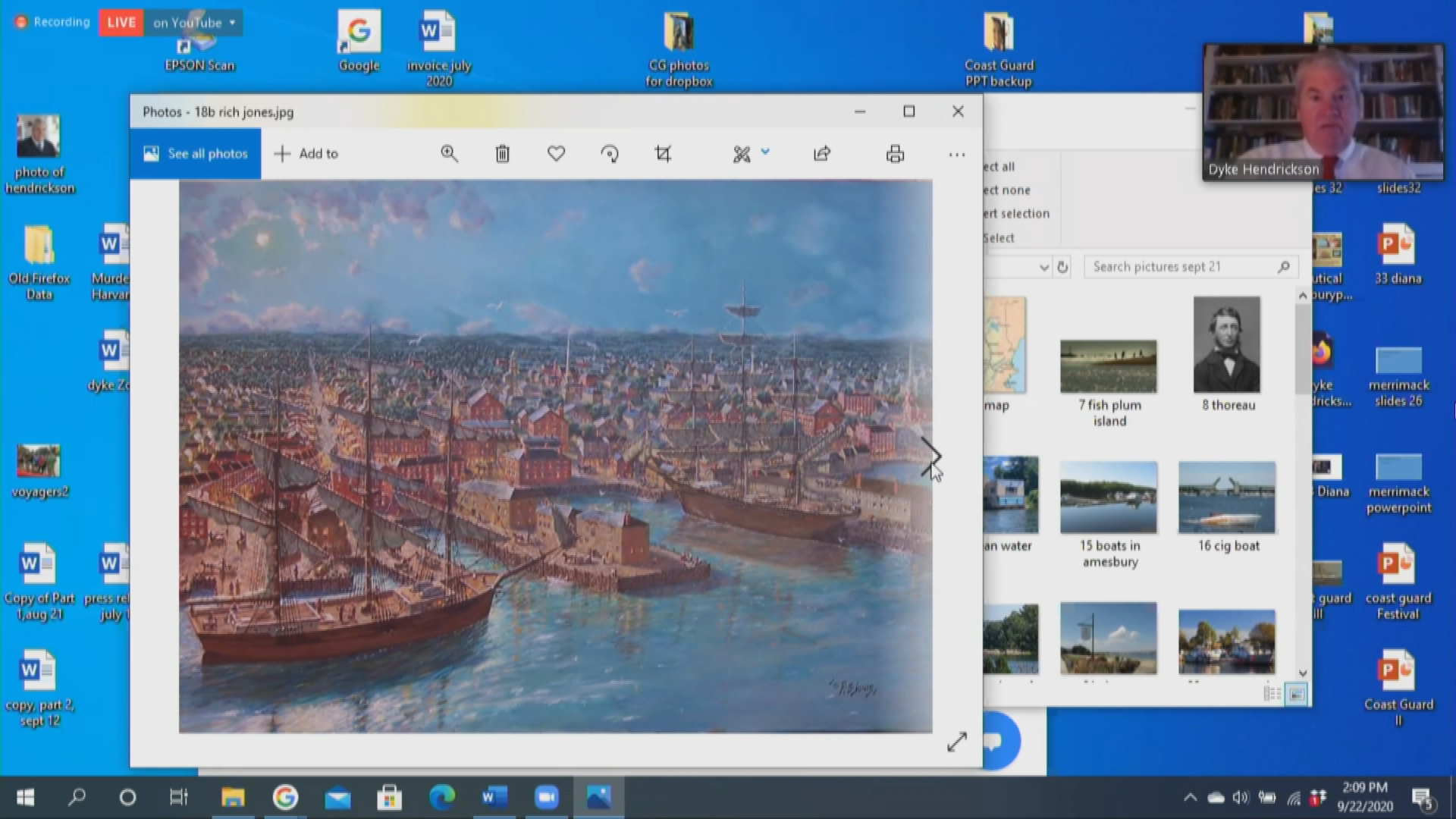Screen dimensions: 1456x819
Task: Open the See more three-dots menu
Action: (957, 155)
